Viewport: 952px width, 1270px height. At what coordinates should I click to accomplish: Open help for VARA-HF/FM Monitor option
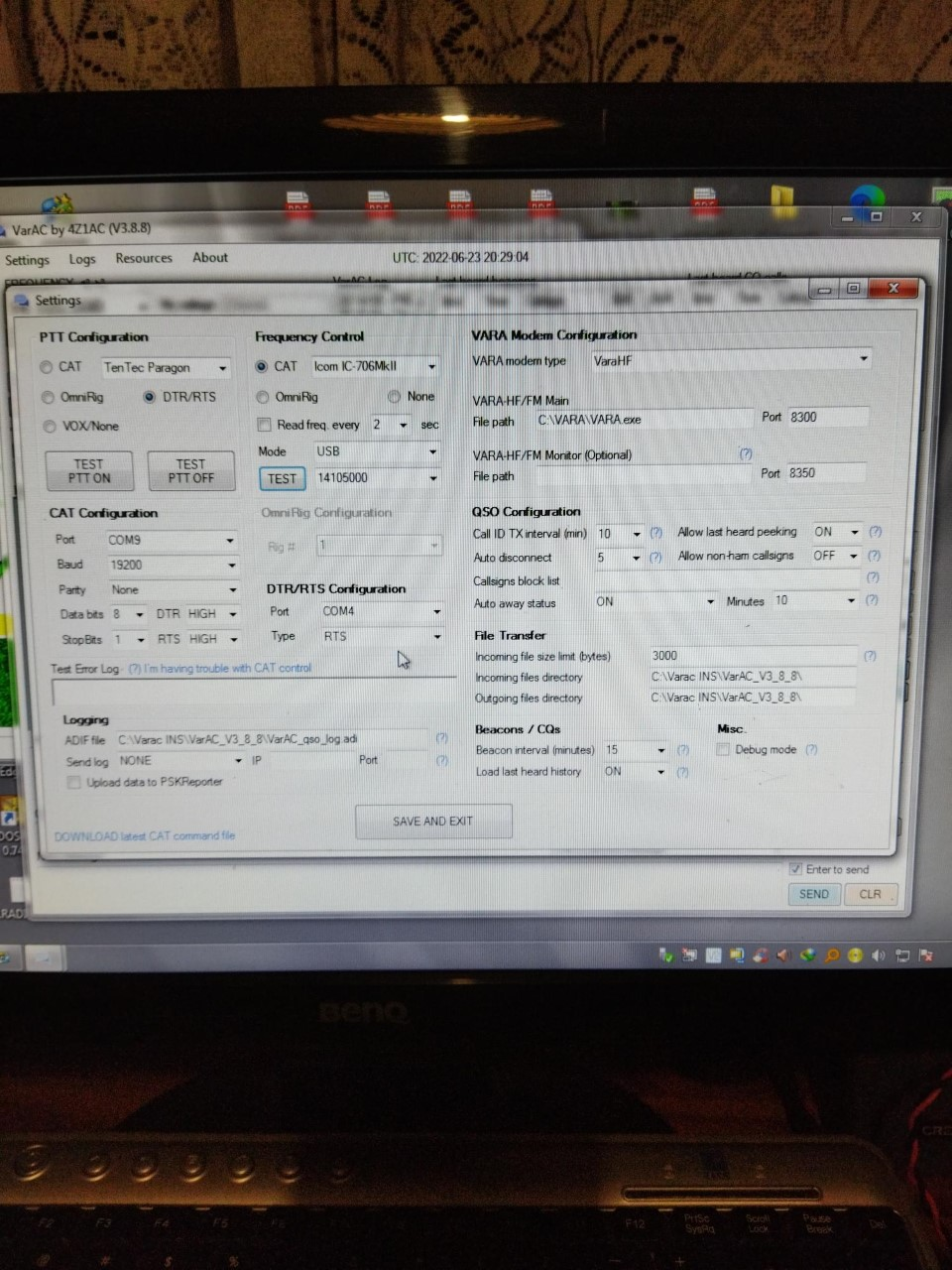point(745,453)
